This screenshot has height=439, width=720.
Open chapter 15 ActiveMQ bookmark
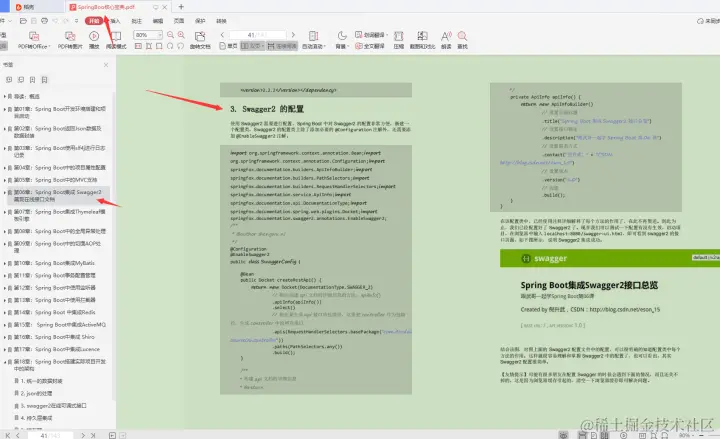(60, 325)
